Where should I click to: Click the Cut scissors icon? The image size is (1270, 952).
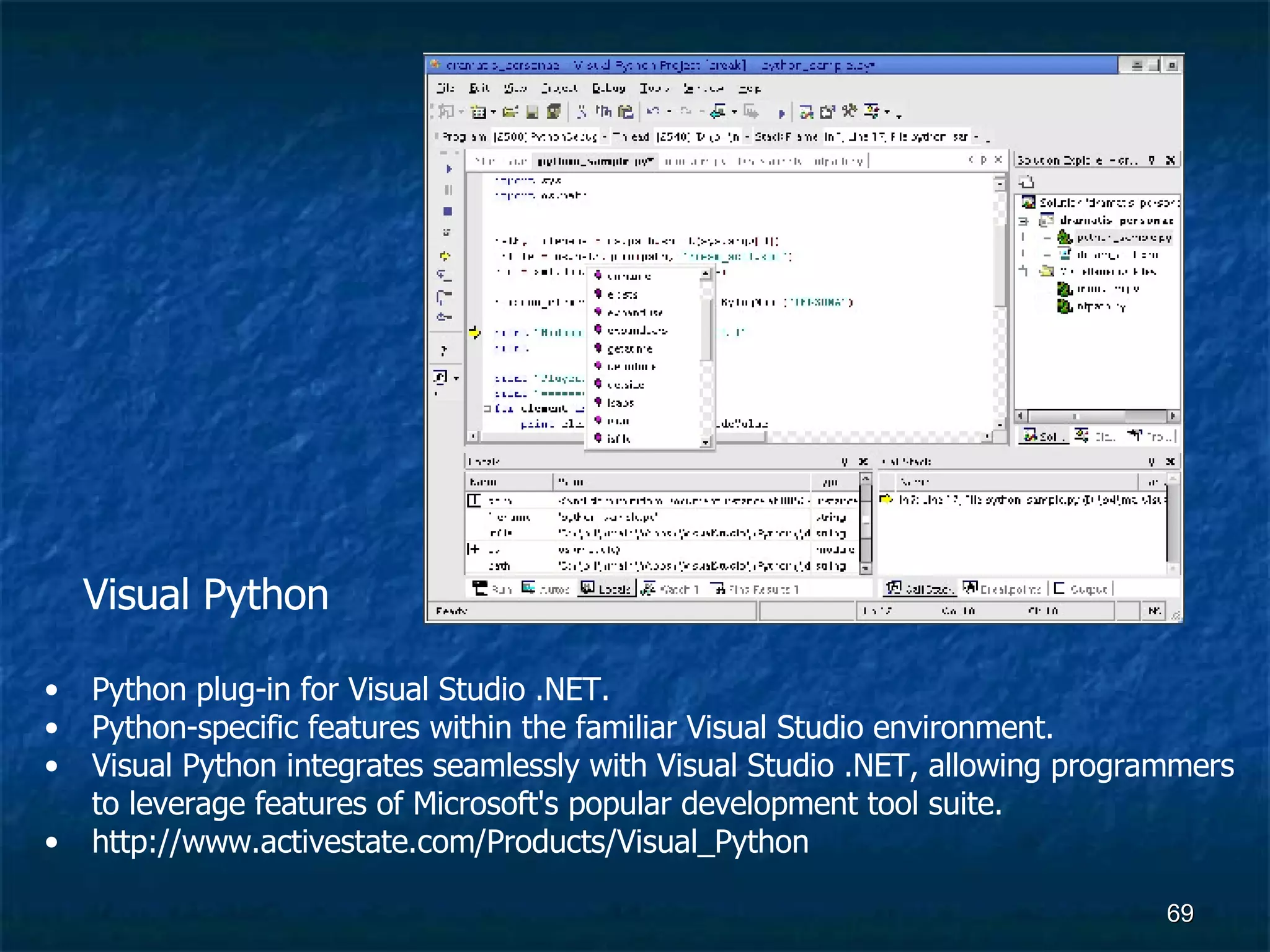pos(582,112)
